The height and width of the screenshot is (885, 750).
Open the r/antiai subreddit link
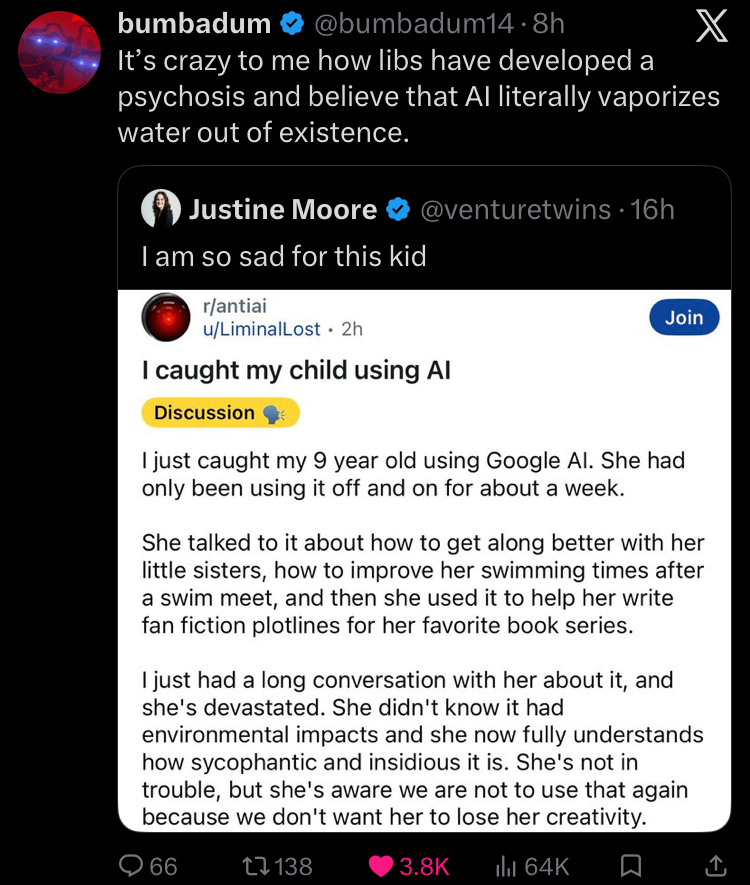click(234, 306)
